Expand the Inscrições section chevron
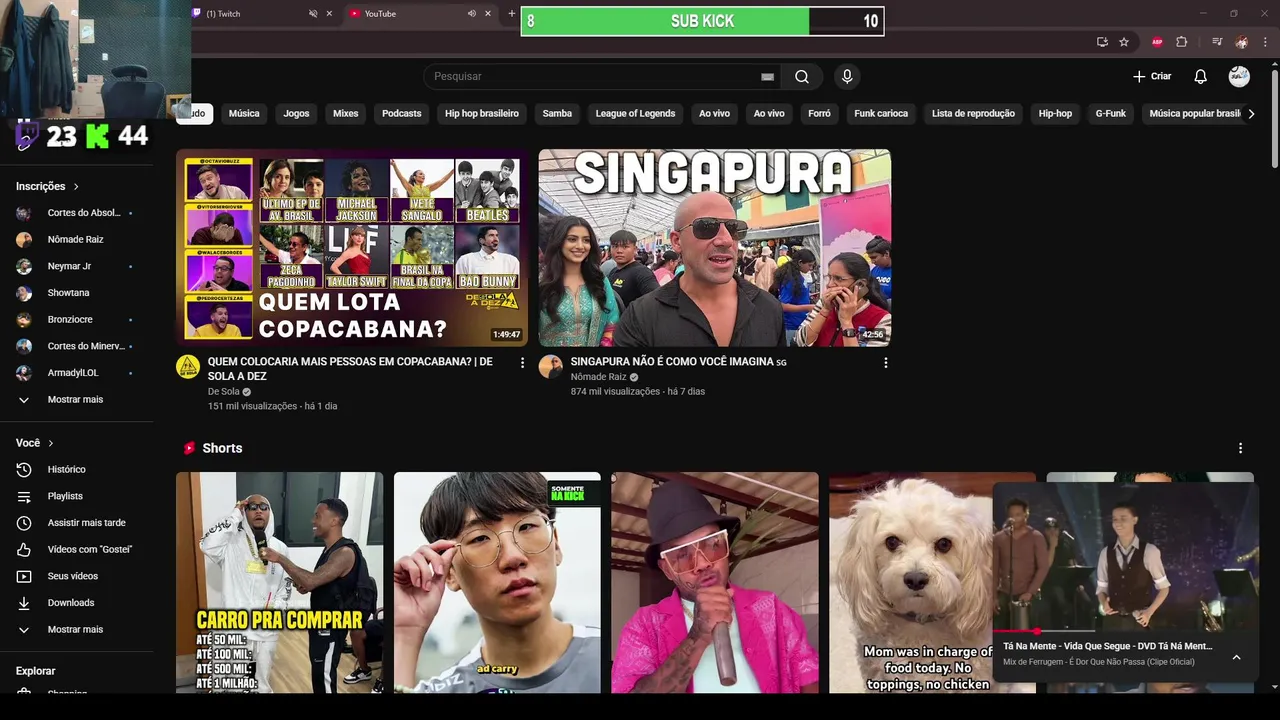The width and height of the screenshot is (1280, 720). point(76,187)
